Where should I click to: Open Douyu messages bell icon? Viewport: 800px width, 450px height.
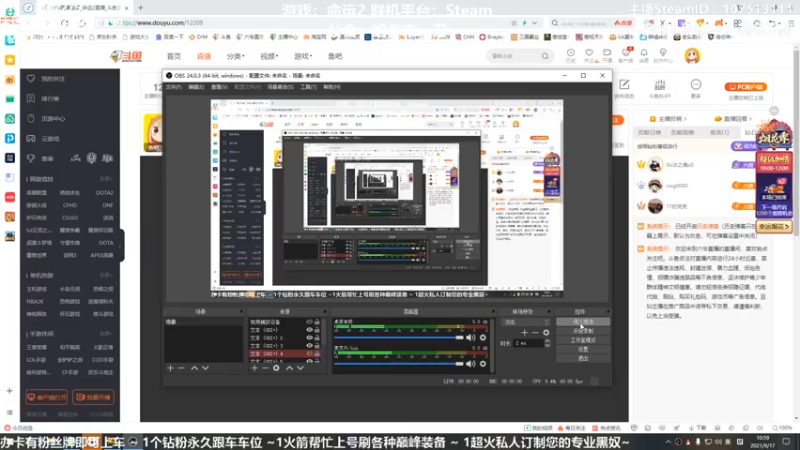[x=644, y=55]
